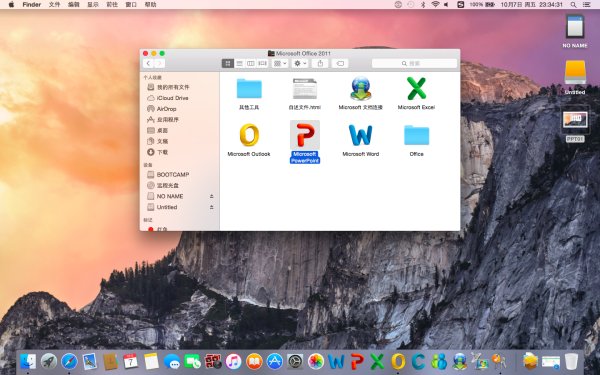Open System Preferences from the Dock

pyautogui.click(x=295, y=361)
